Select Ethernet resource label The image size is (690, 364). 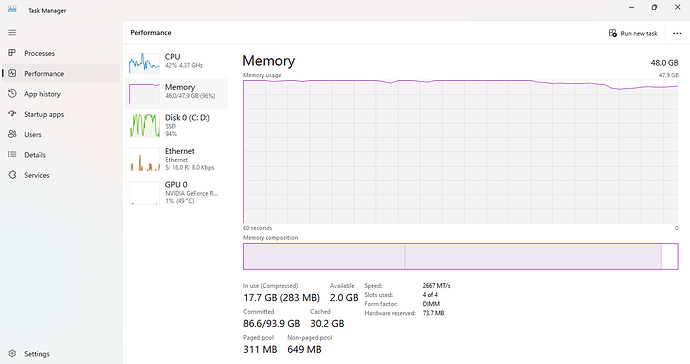[x=180, y=151]
